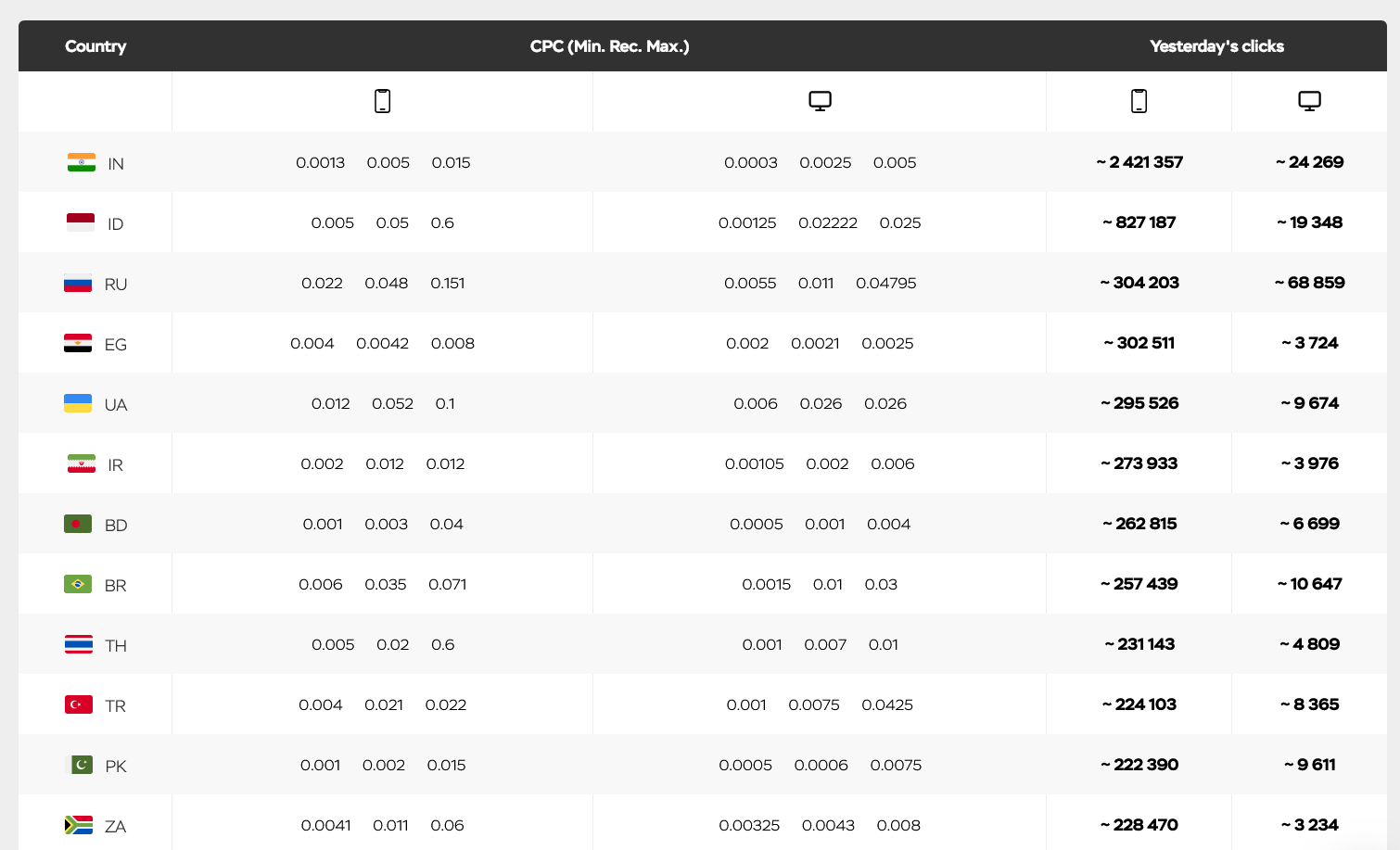The height and width of the screenshot is (850, 1400).
Task: Click the Russia flag icon
Action: coord(78,284)
